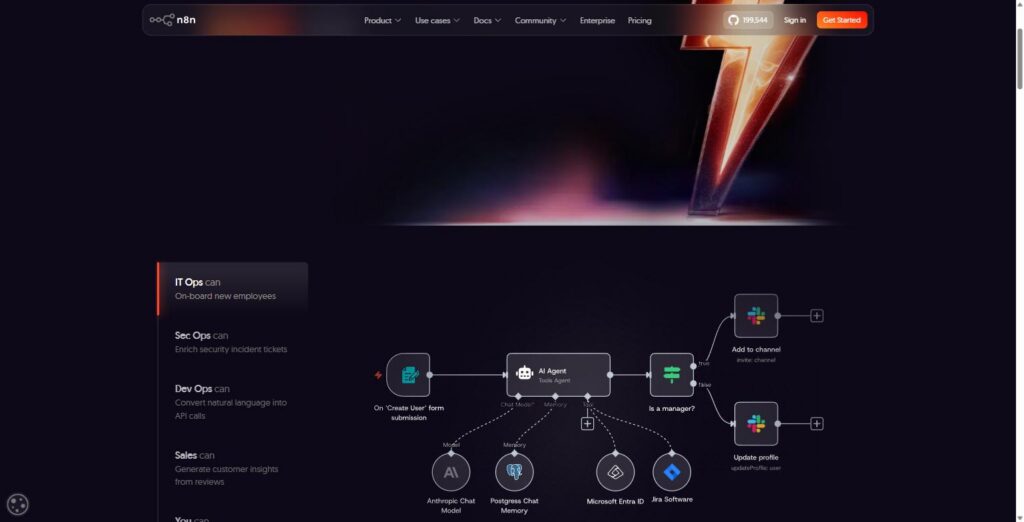The height and width of the screenshot is (522, 1024).
Task: Click the plus icon under the Tool connector
Action: coord(587,423)
